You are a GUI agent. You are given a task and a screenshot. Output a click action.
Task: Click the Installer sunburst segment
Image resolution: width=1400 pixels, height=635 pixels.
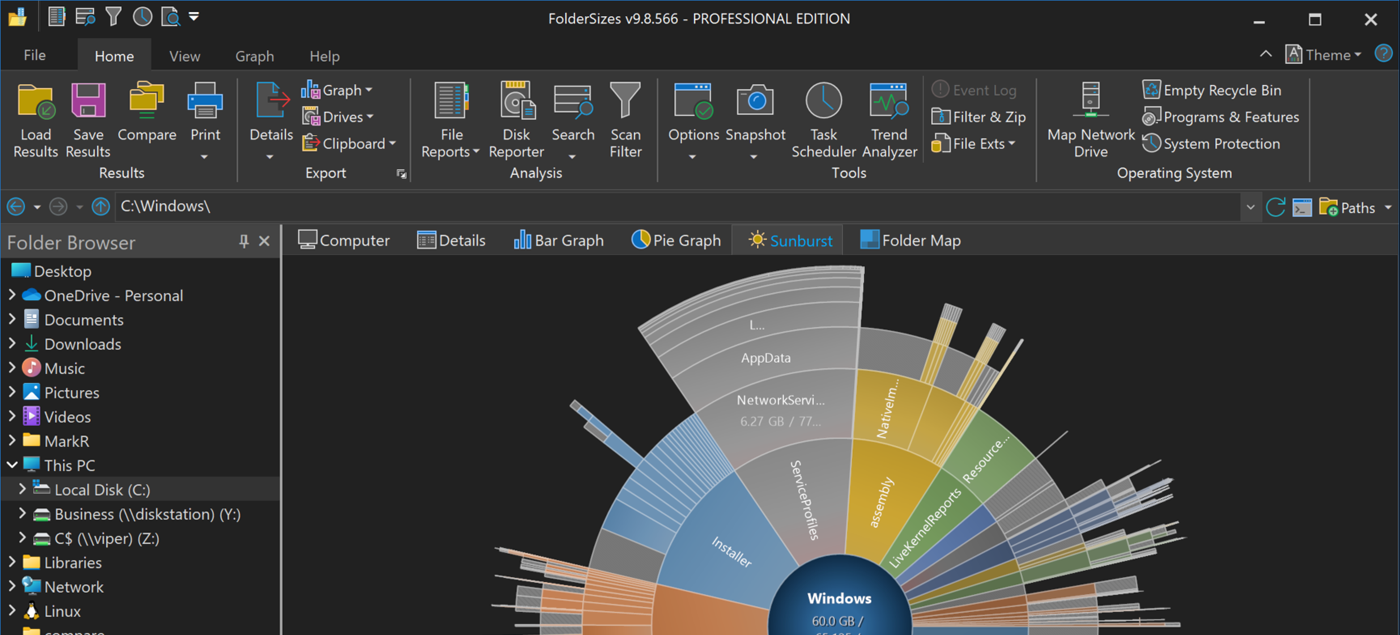click(725, 545)
